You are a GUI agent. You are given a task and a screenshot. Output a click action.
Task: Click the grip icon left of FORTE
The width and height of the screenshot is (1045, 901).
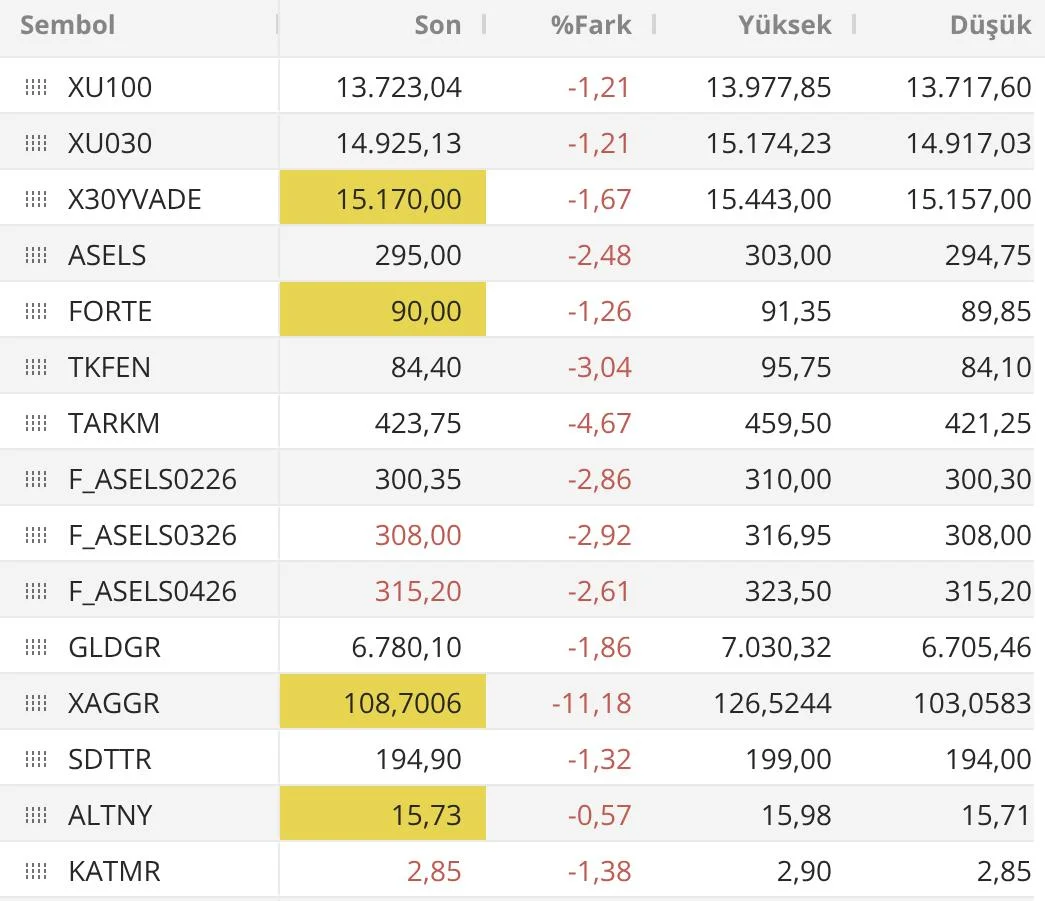(x=36, y=311)
